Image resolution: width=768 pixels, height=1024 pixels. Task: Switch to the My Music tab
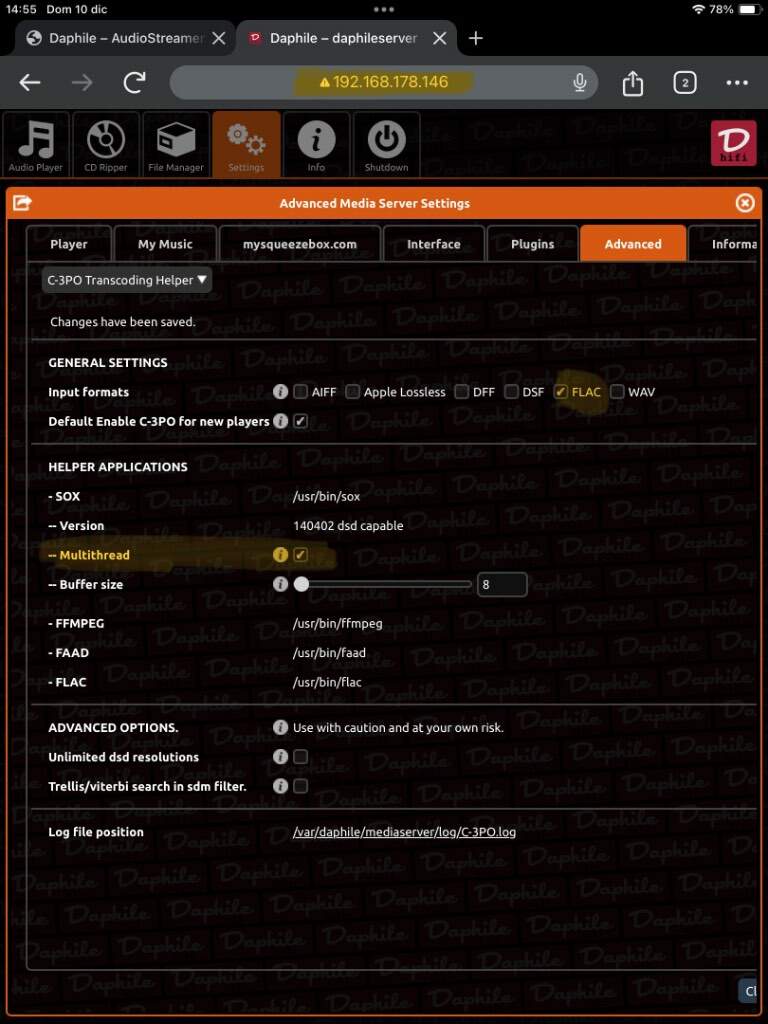[165, 244]
